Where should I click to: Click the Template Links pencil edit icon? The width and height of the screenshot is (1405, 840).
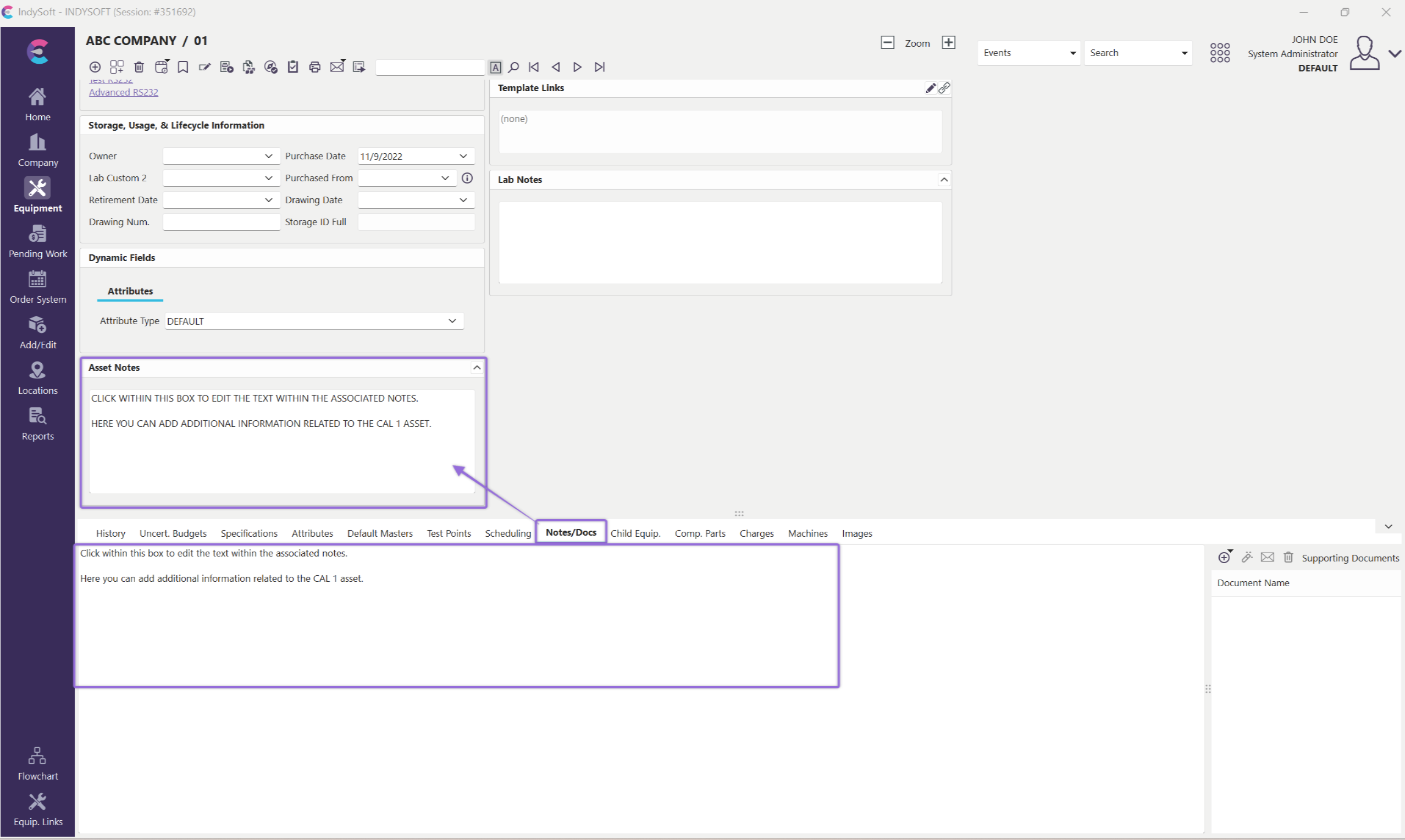[x=930, y=88]
